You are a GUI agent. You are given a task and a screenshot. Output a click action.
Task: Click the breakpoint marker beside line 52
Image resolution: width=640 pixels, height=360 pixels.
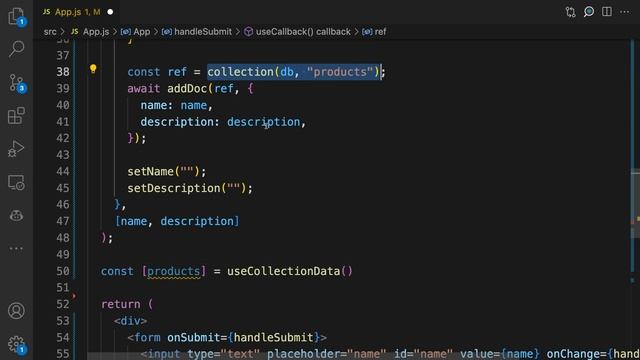tap(74, 296)
